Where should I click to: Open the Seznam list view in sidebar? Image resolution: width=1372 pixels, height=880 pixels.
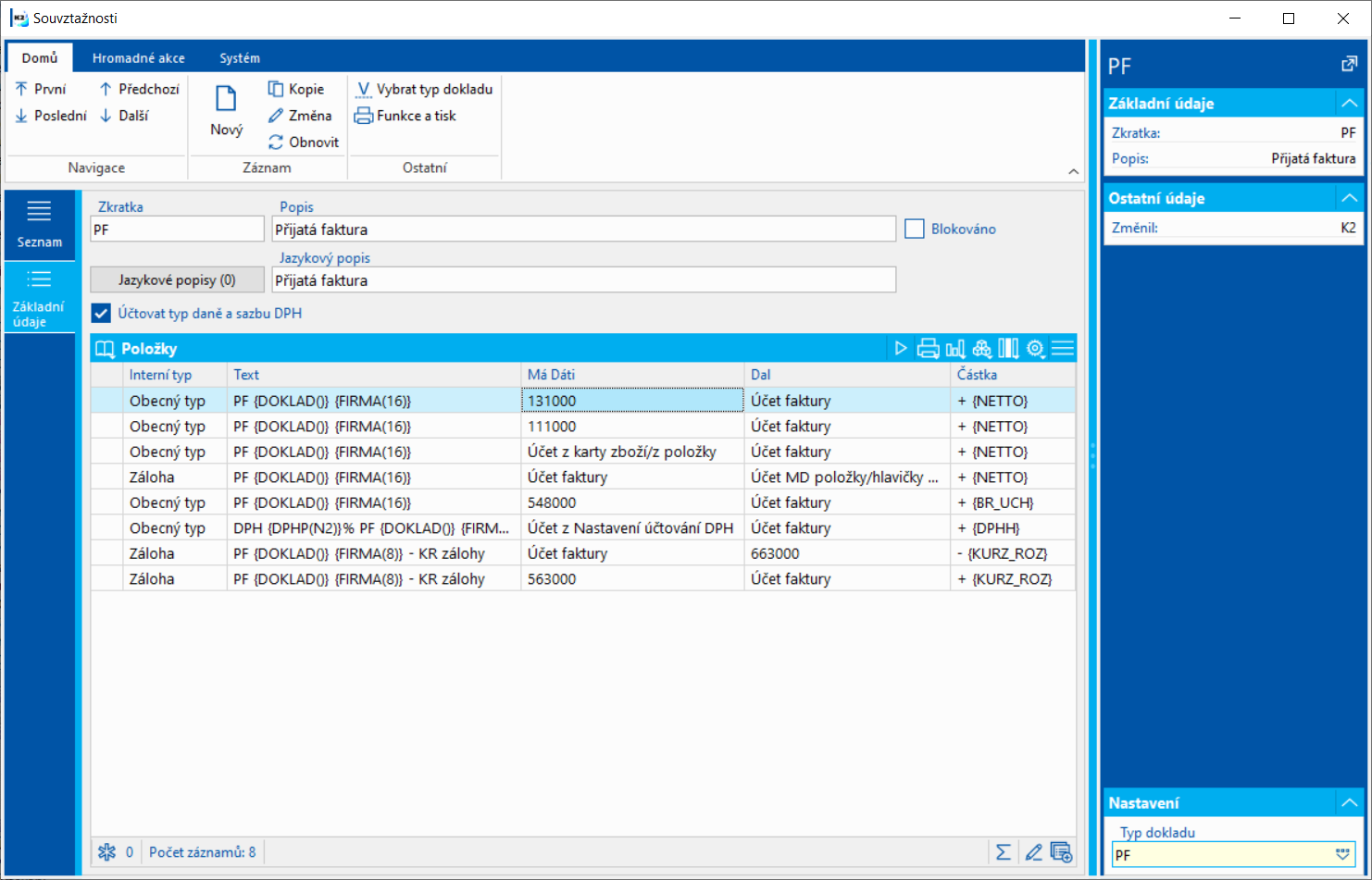point(39,225)
